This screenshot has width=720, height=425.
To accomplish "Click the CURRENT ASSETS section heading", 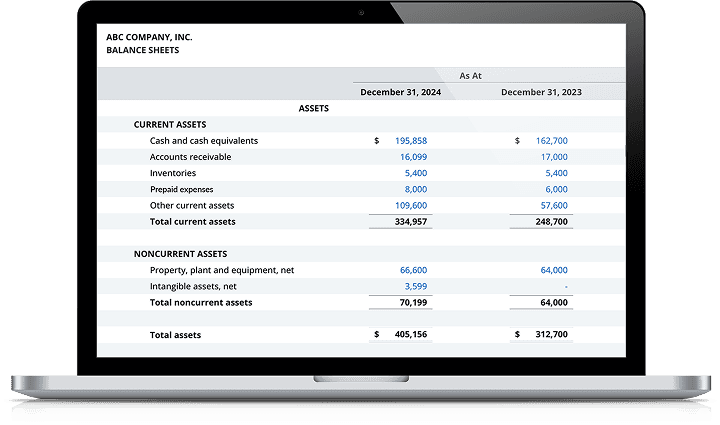I will pos(170,125).
